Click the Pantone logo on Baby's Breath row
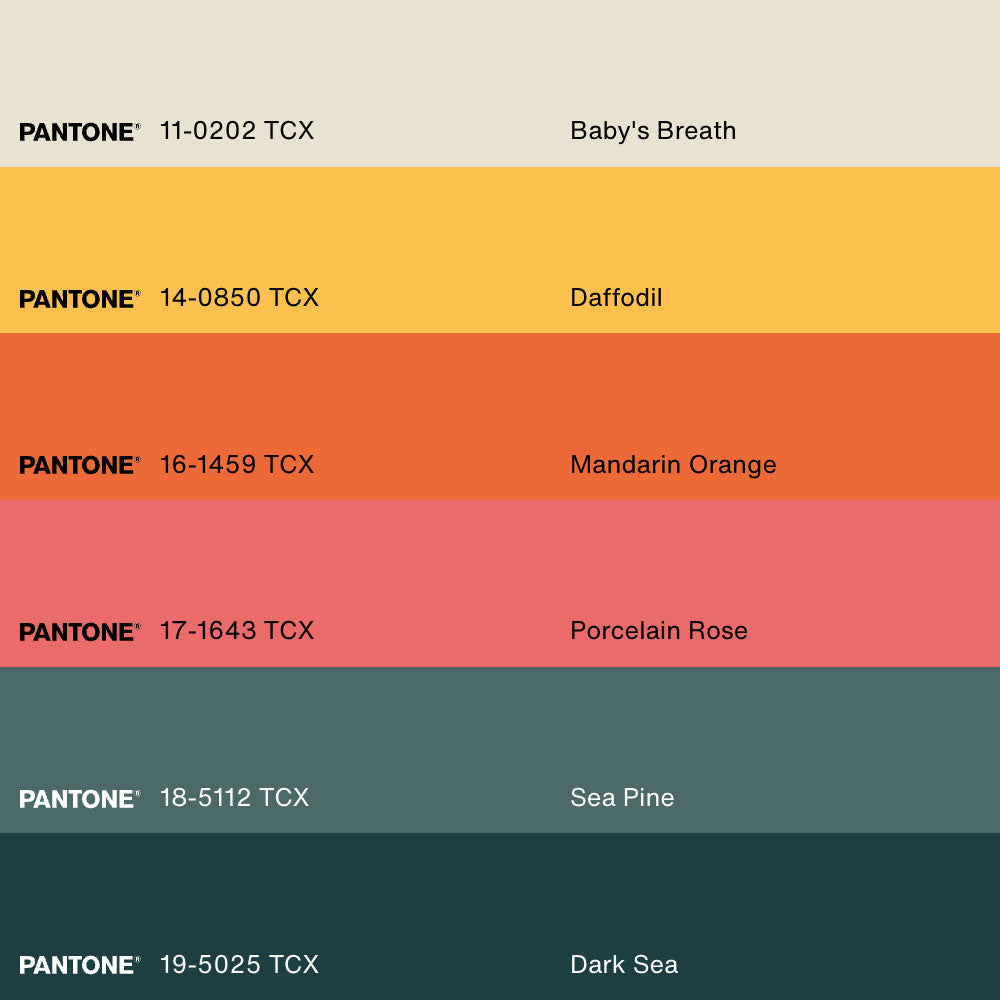Viewport: 1000px width, 1000px height. point(79,132)
